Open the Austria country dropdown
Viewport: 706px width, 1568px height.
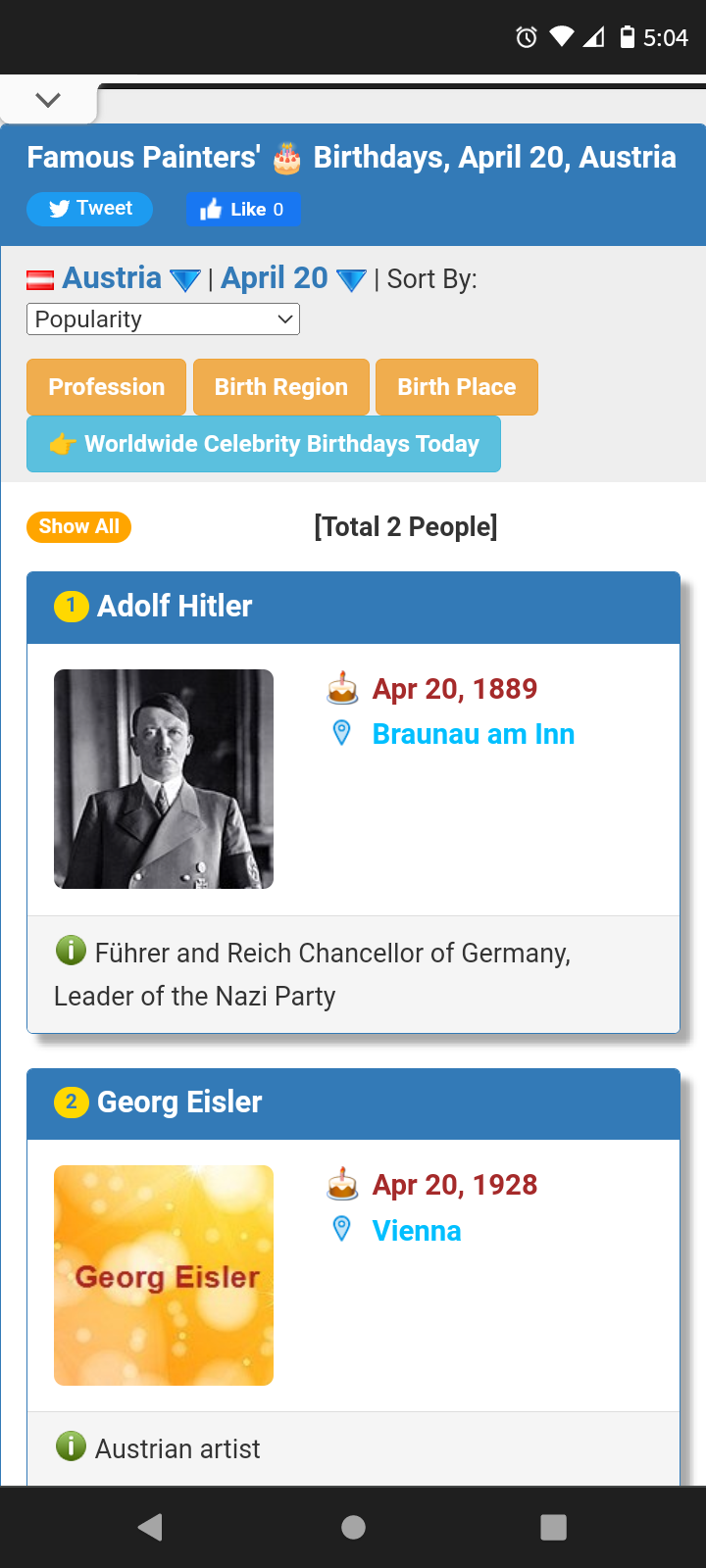coord(131,278)
